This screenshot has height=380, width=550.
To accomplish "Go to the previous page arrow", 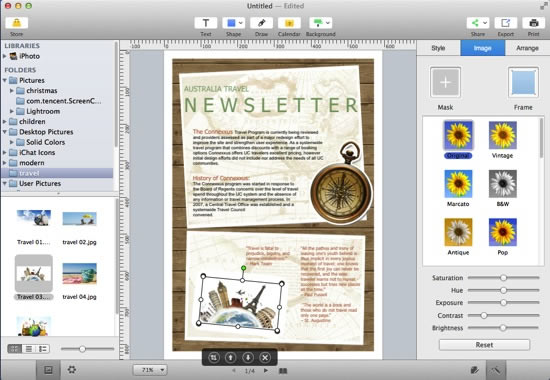I will pyautogui.click(x=234, y=371).
